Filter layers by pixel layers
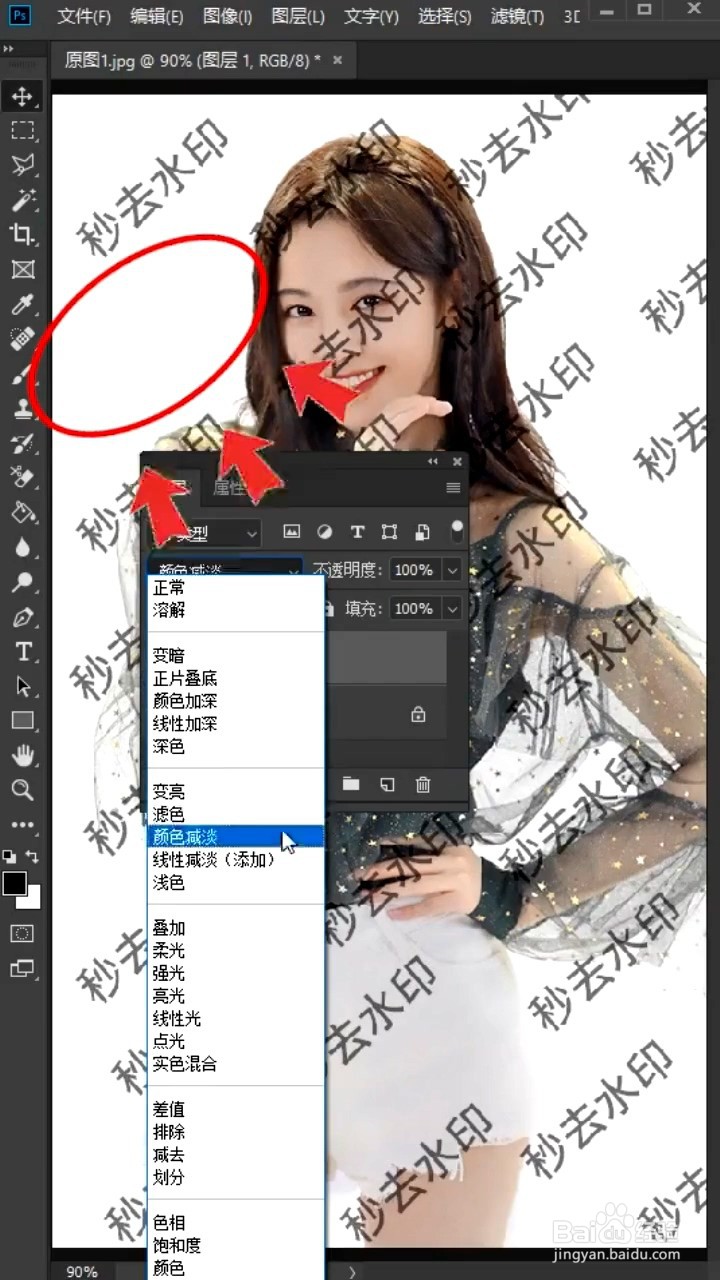This screenshot has width=720, height=1280. click(x=292, y=532)
